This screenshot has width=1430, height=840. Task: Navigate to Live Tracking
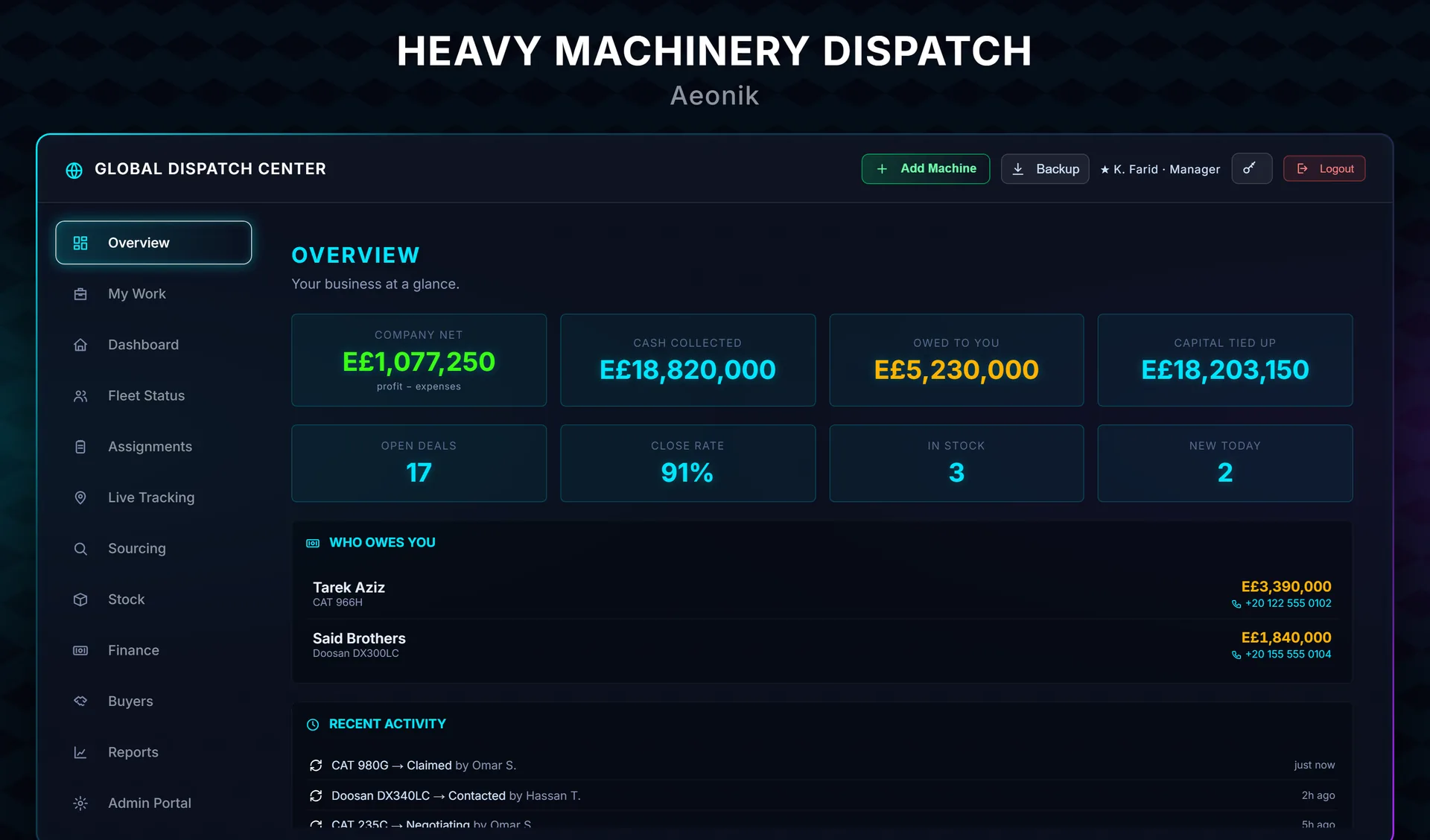click(153, 497)
